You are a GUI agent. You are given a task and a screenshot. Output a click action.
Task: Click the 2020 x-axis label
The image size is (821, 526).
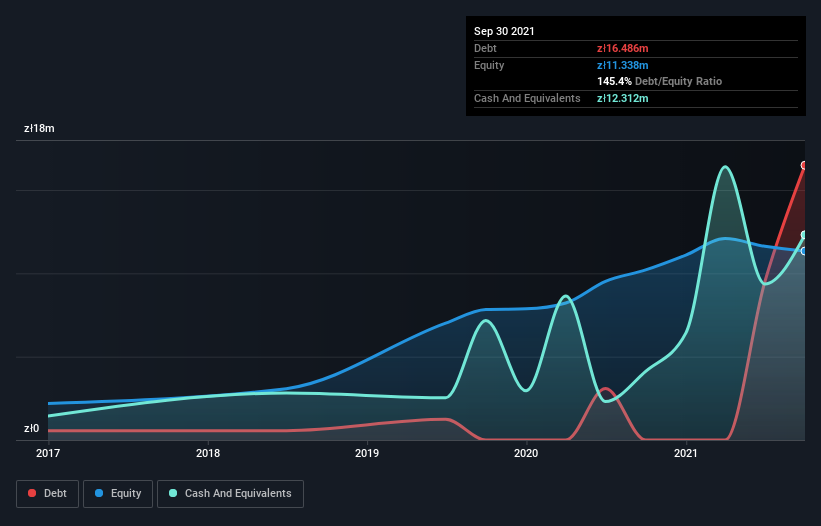(526, 453)
